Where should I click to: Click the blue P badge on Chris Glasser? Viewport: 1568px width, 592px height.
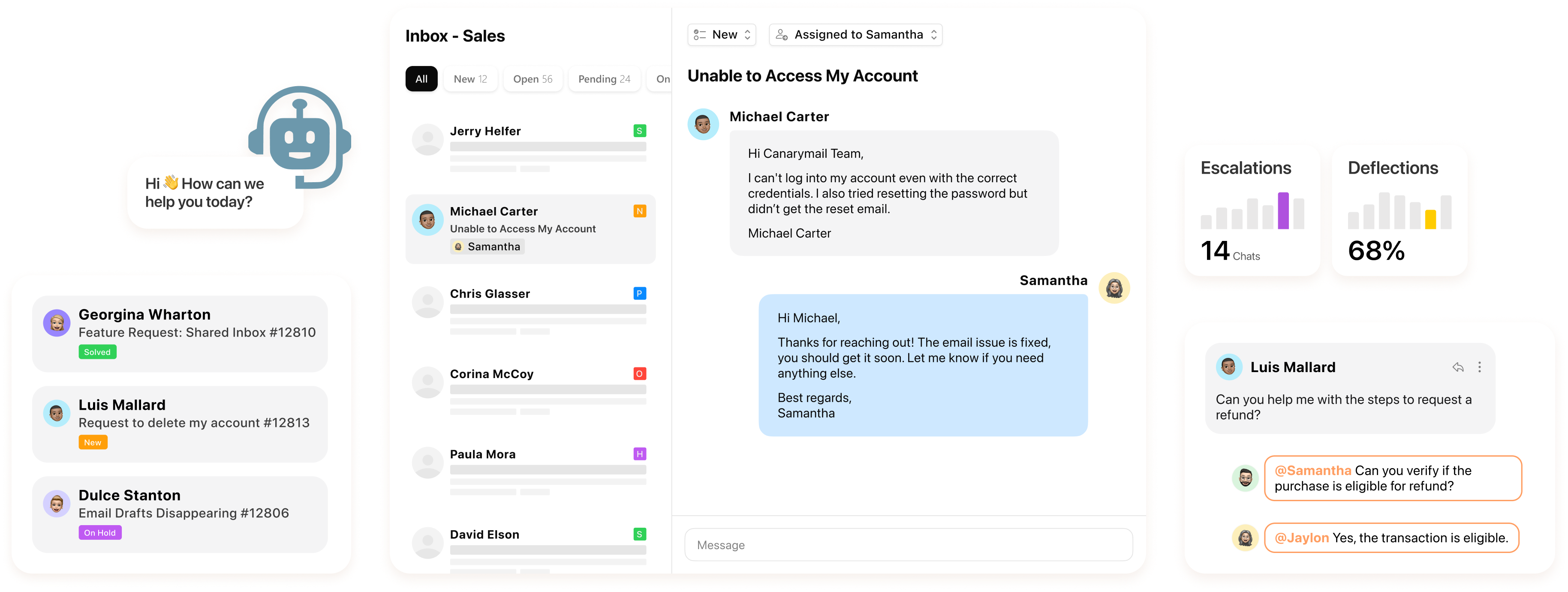pos(639,293)
